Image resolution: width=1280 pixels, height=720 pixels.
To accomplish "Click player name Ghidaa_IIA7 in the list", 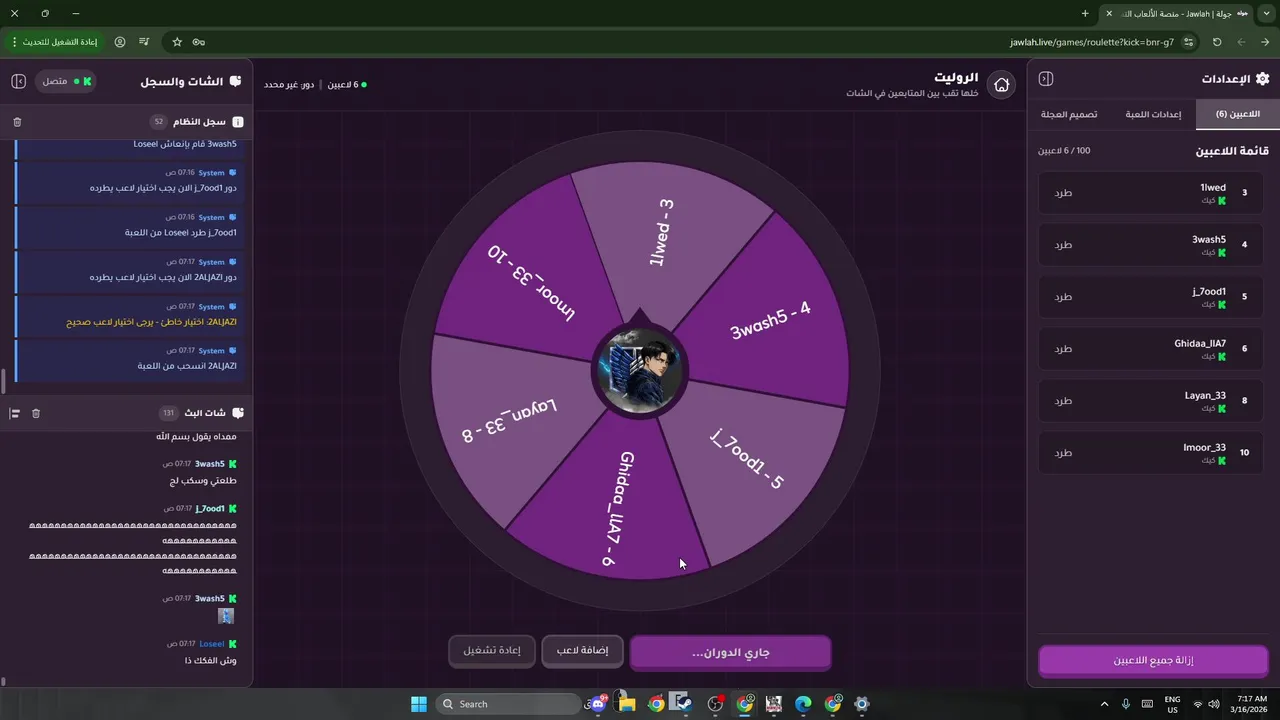I will point(1200,344).
